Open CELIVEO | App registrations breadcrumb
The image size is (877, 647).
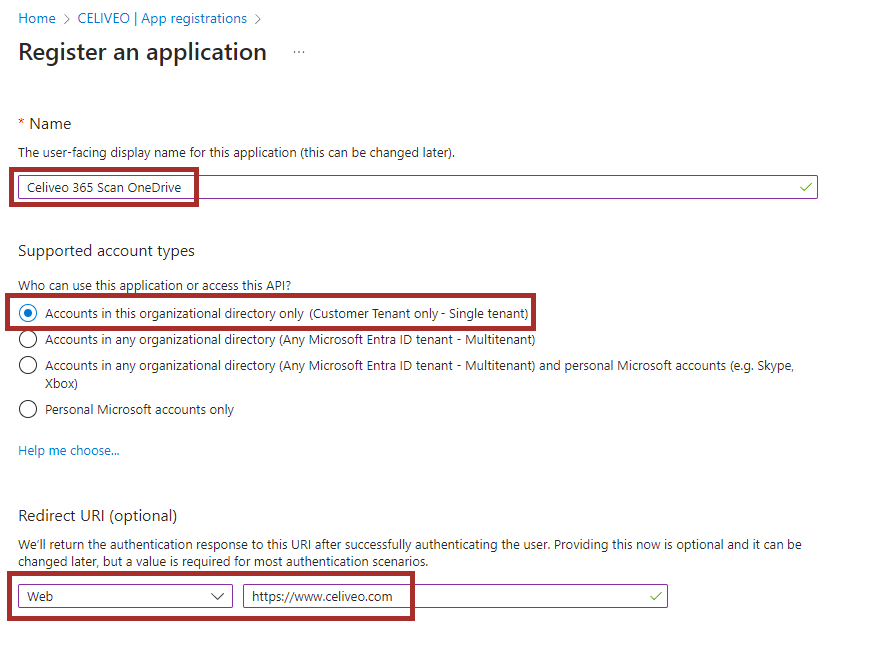(162, 19)
